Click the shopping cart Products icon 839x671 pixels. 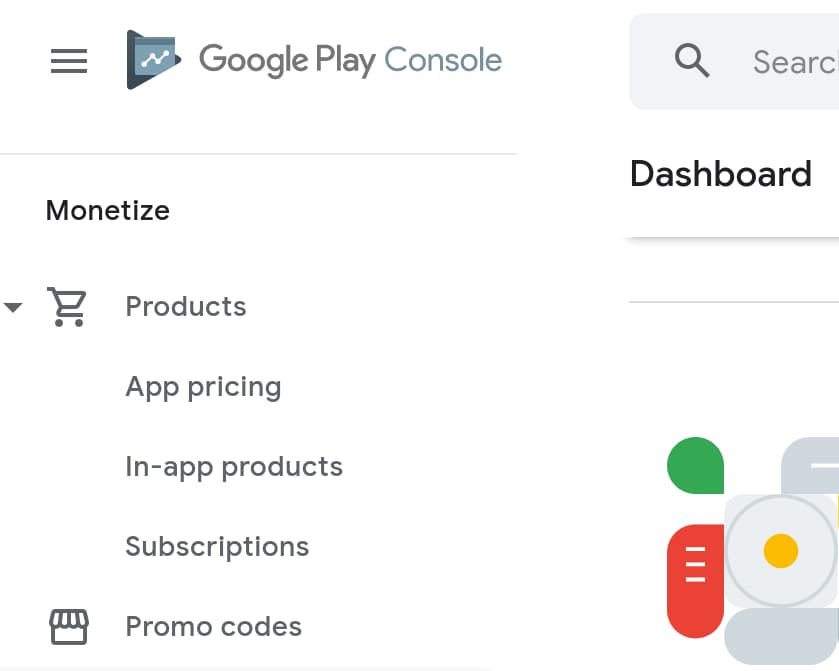coord(67,306)
